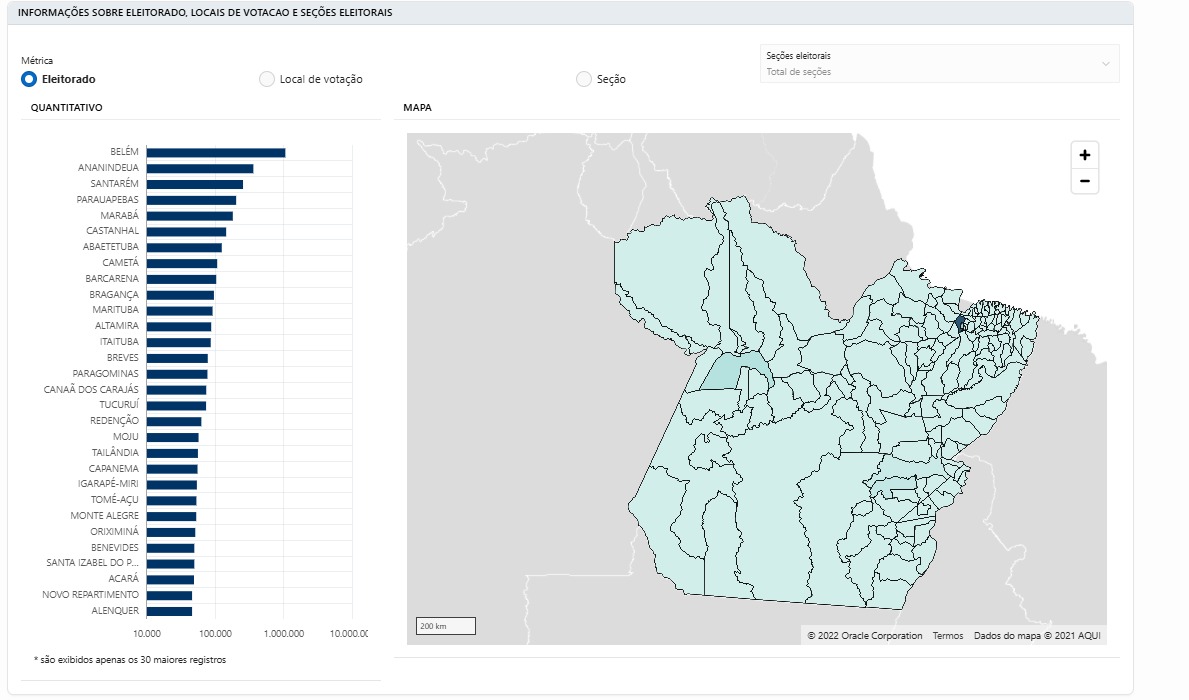Select the Seção radio button
Image resolution: width=1189 pixels, height=700 pixels.
[x=584, y=79]
